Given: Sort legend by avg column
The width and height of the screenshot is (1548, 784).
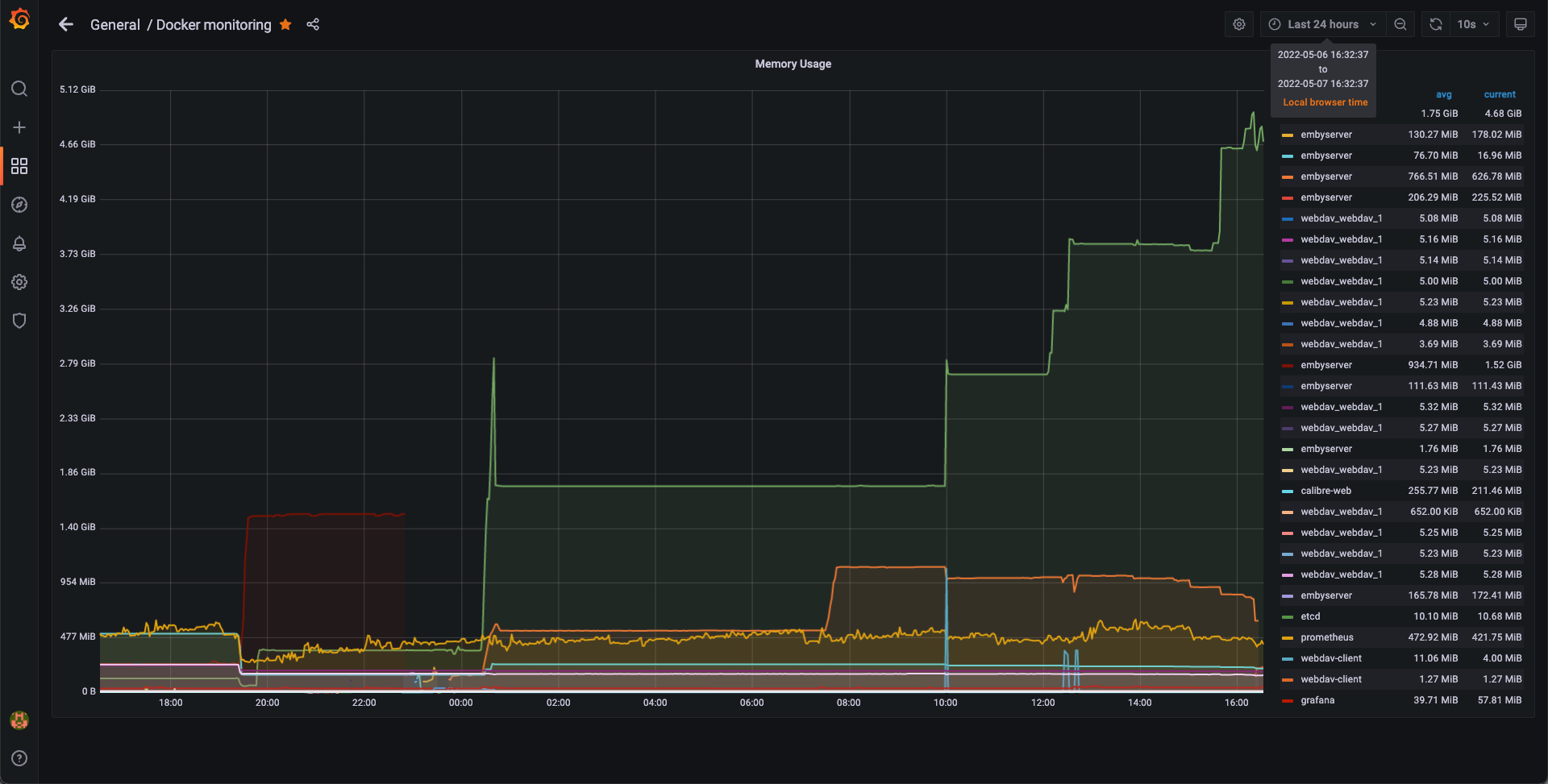Looking at the screenshot, I should click(x=1443, y=94).
